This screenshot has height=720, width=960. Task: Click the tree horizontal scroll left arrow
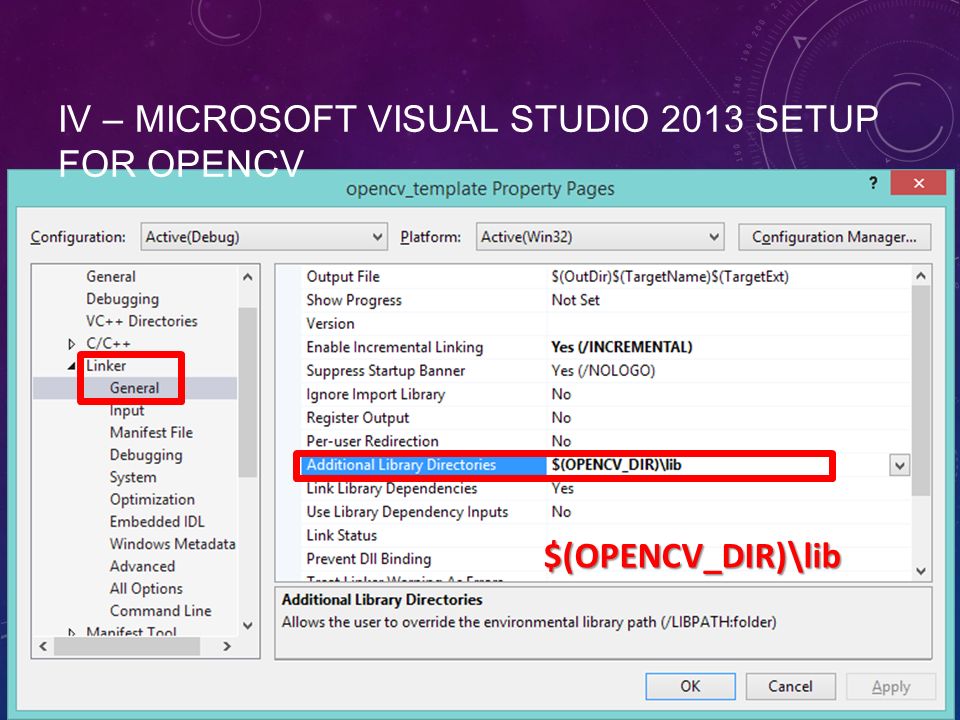coord(43,646)
